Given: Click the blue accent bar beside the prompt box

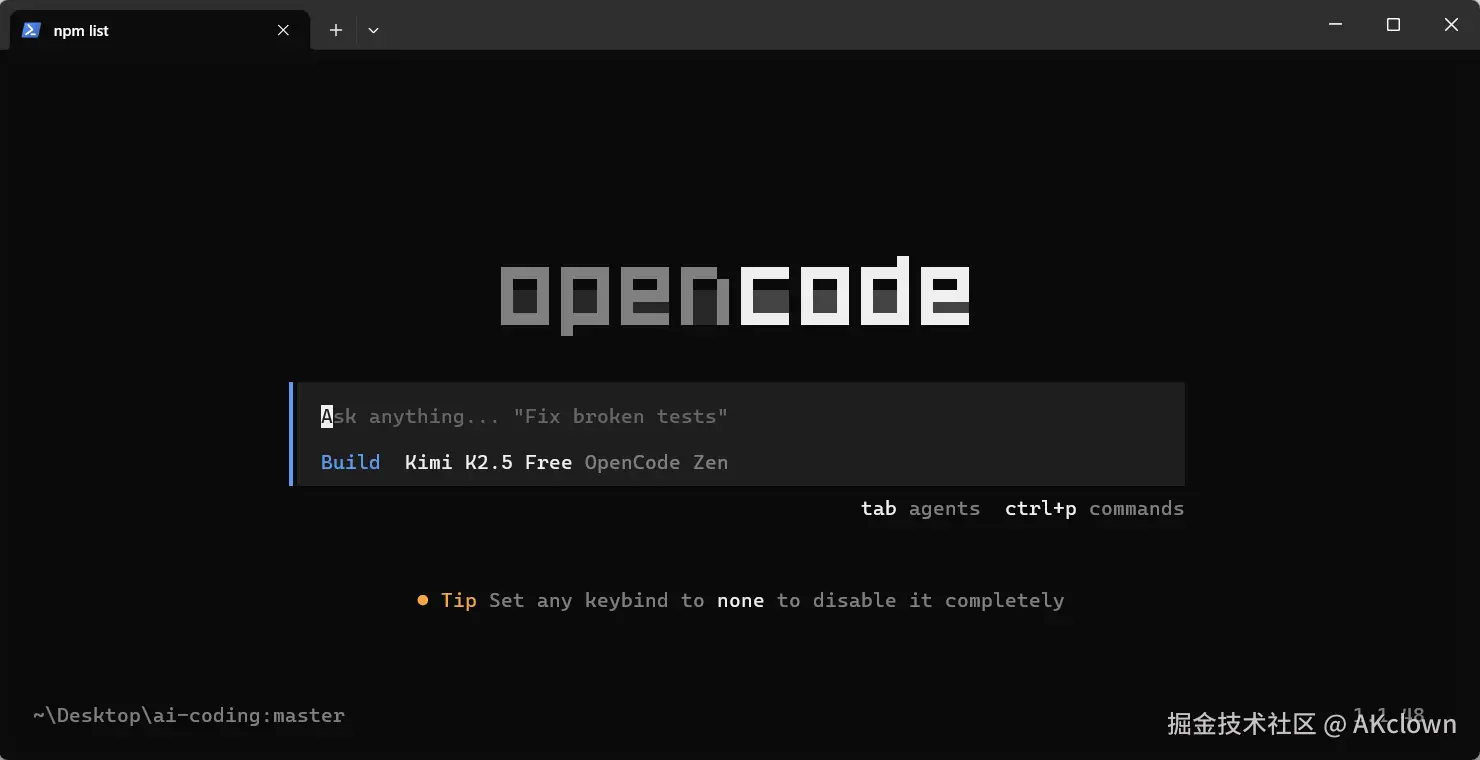Looking at the screenshot, I should [293, 433].
